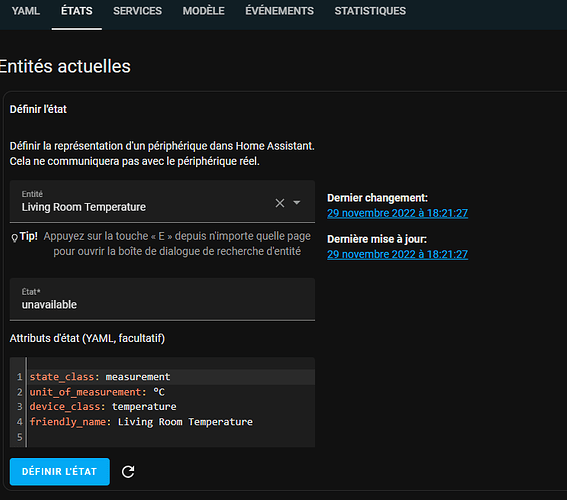Open the Dernier changement date link
Viewport: 567px width, 500px height.
pos(397,213)
